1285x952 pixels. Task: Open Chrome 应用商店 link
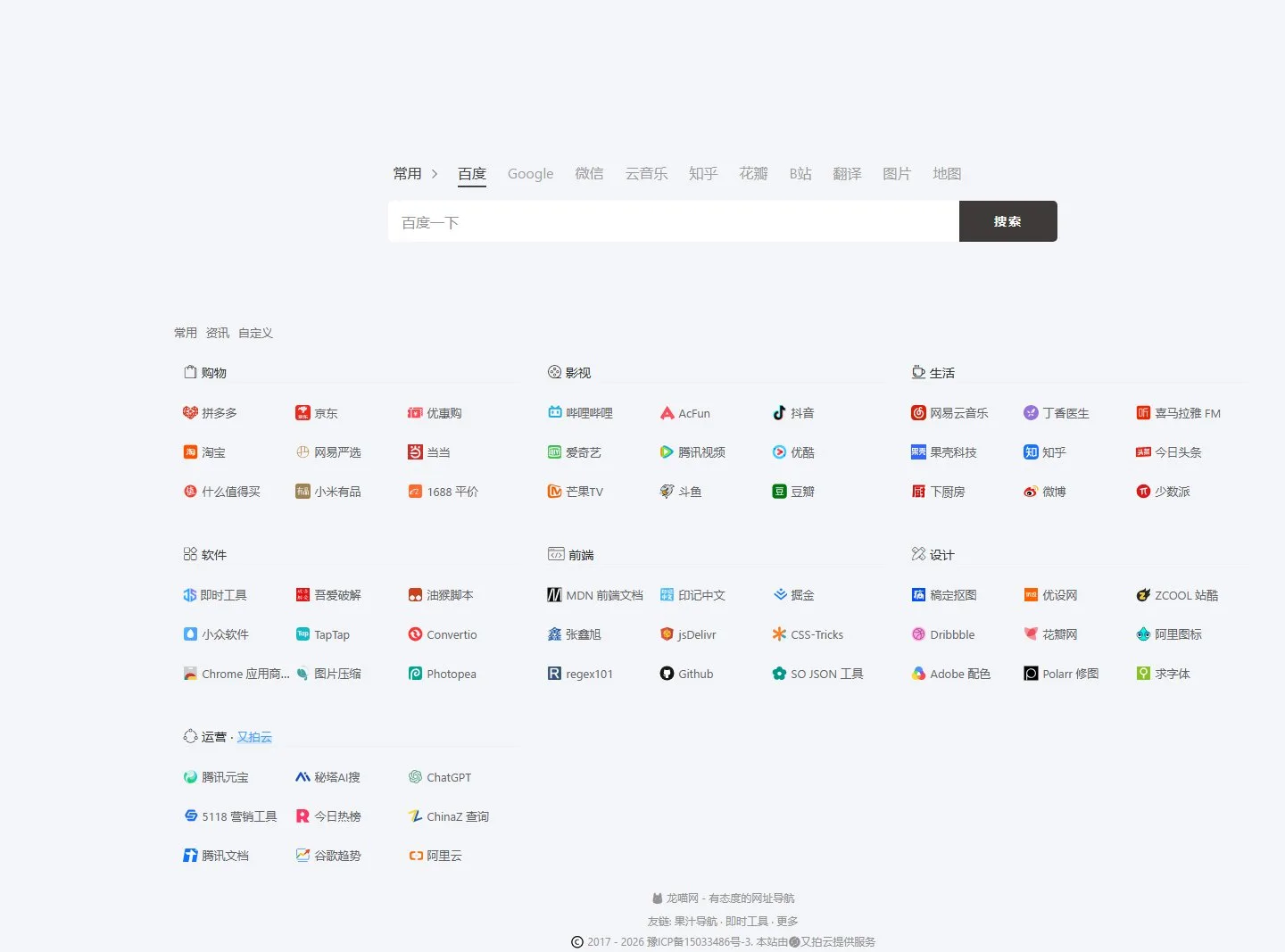(x=236, y=674)
